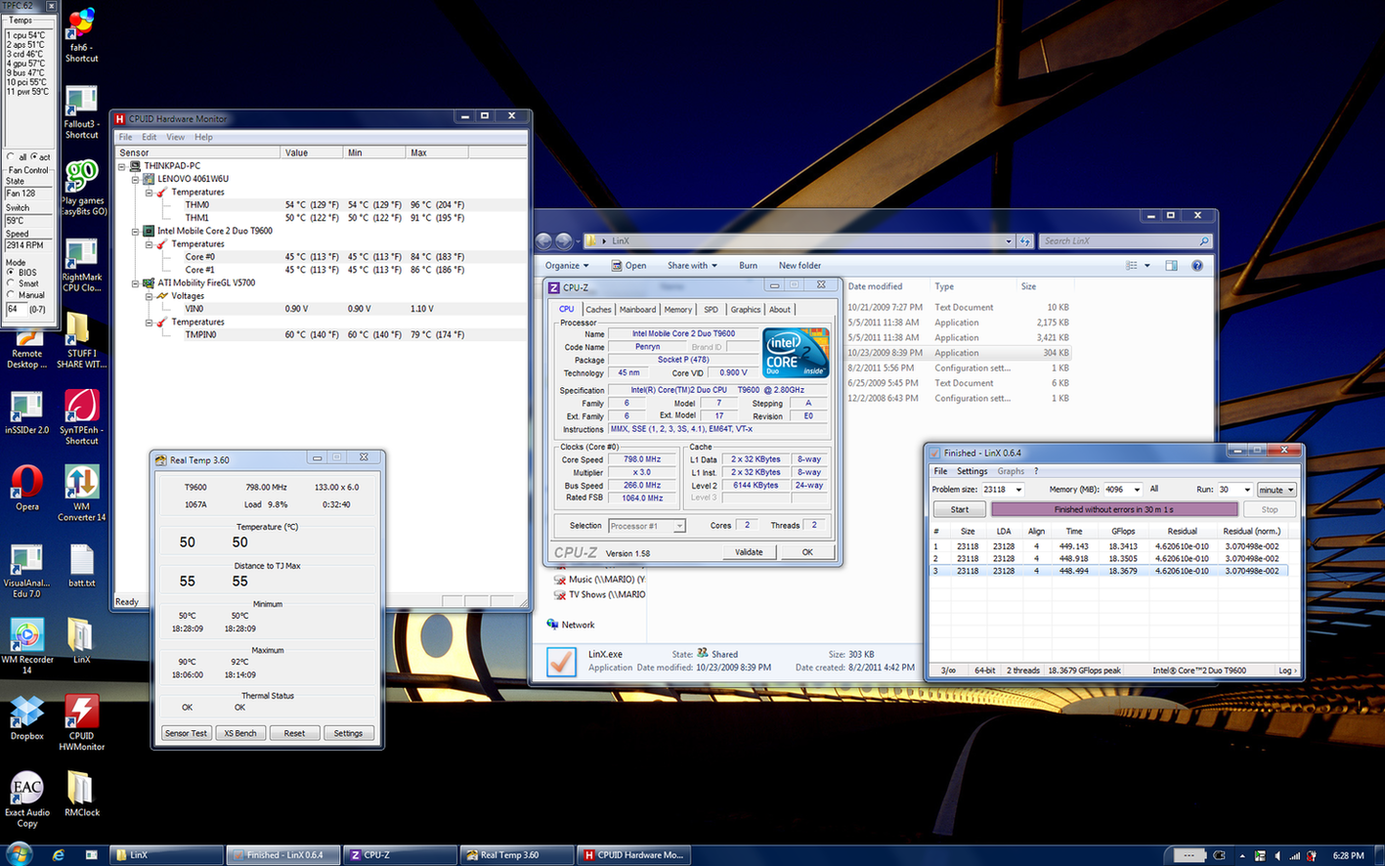Open the LinX folder on the desktop
Image resolution: width=1385 pixels, height=866 pixels.
[x=82, y=641]
